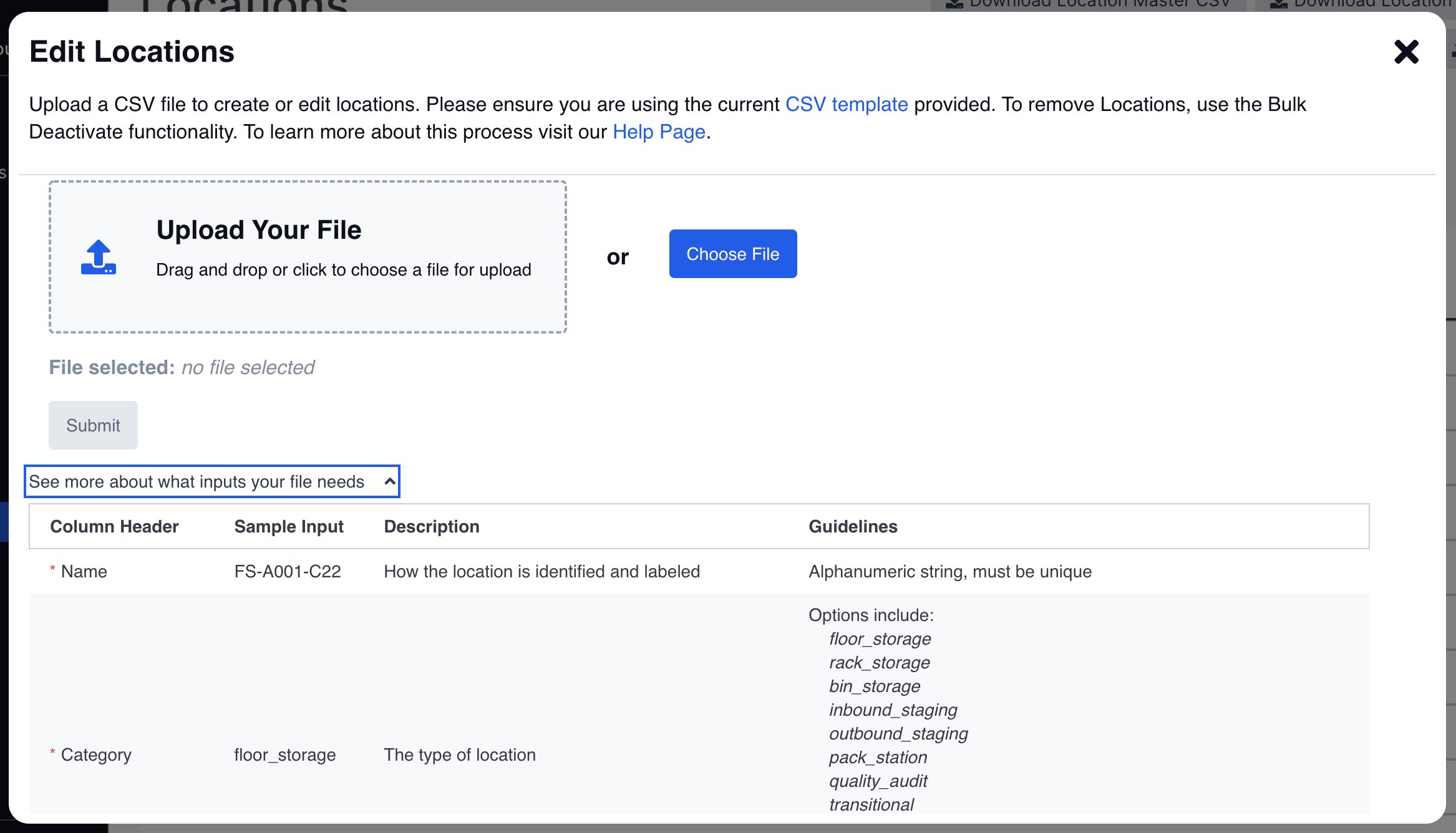This screenshot has width=1456, height=833.
Task: Click 'no file selected' status text
Action: (248, 367)
